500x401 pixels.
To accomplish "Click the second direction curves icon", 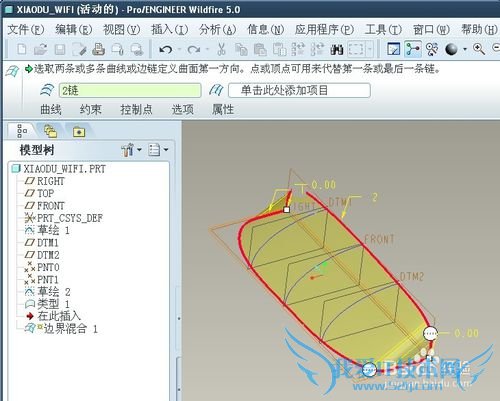I will pos(216,90).
